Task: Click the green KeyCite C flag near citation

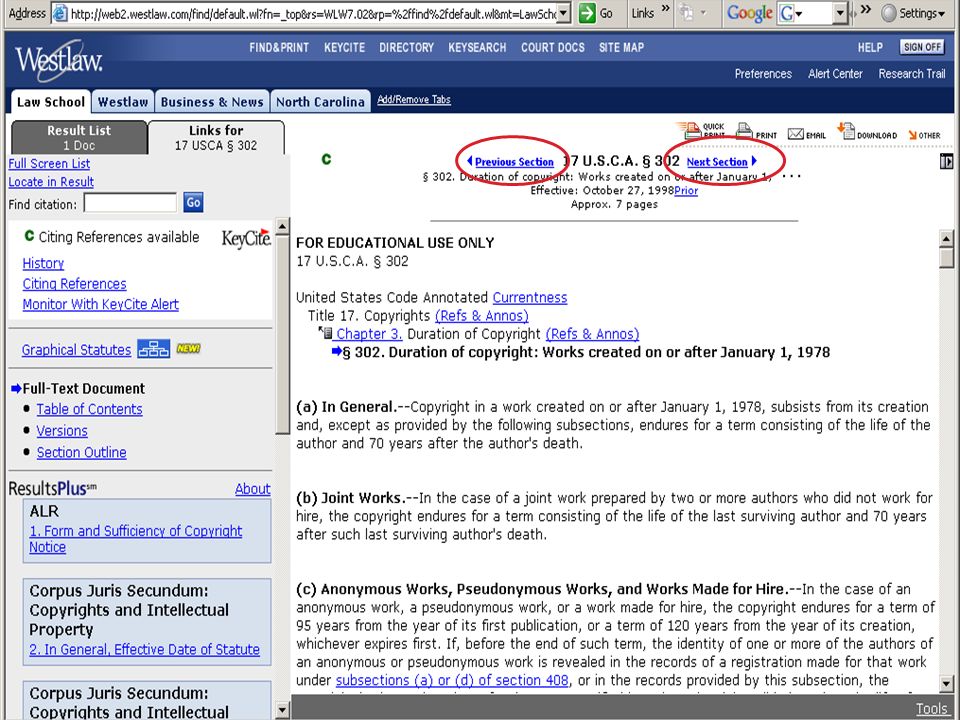Action: pos(326,159)
